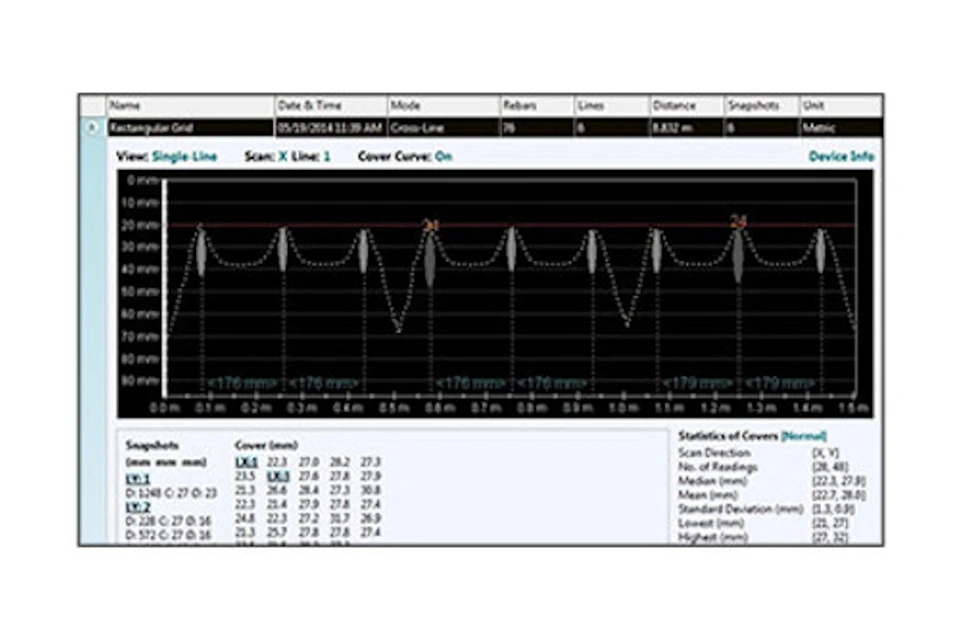Sort by the 'Lines' column header
960x639 pixels.
612,105
